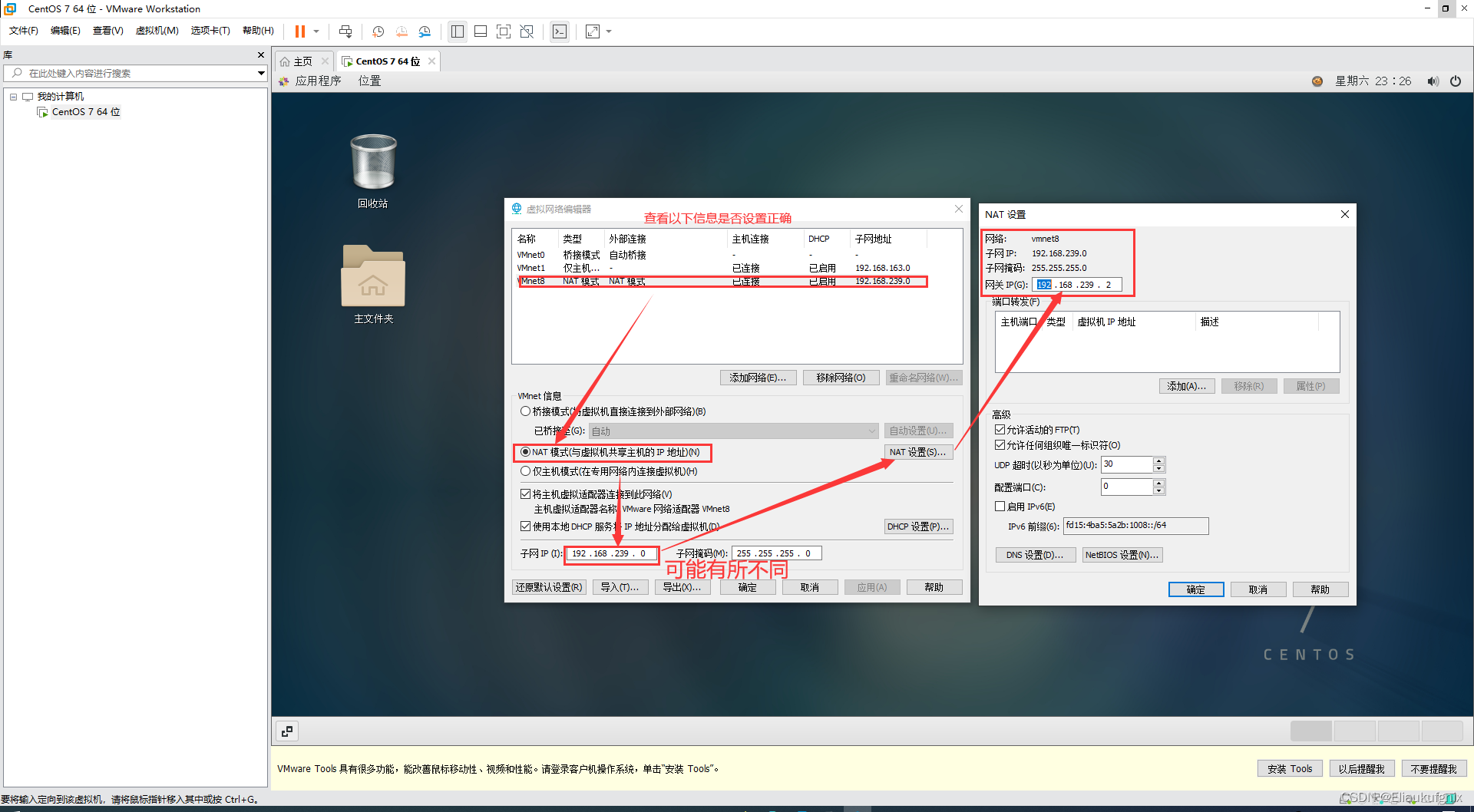Image resolution: width=1474 pixels, height=812 pixels.
Task: Toggle 允许活动的 FTP checkbox
Action: click(x=1000, y=430)
